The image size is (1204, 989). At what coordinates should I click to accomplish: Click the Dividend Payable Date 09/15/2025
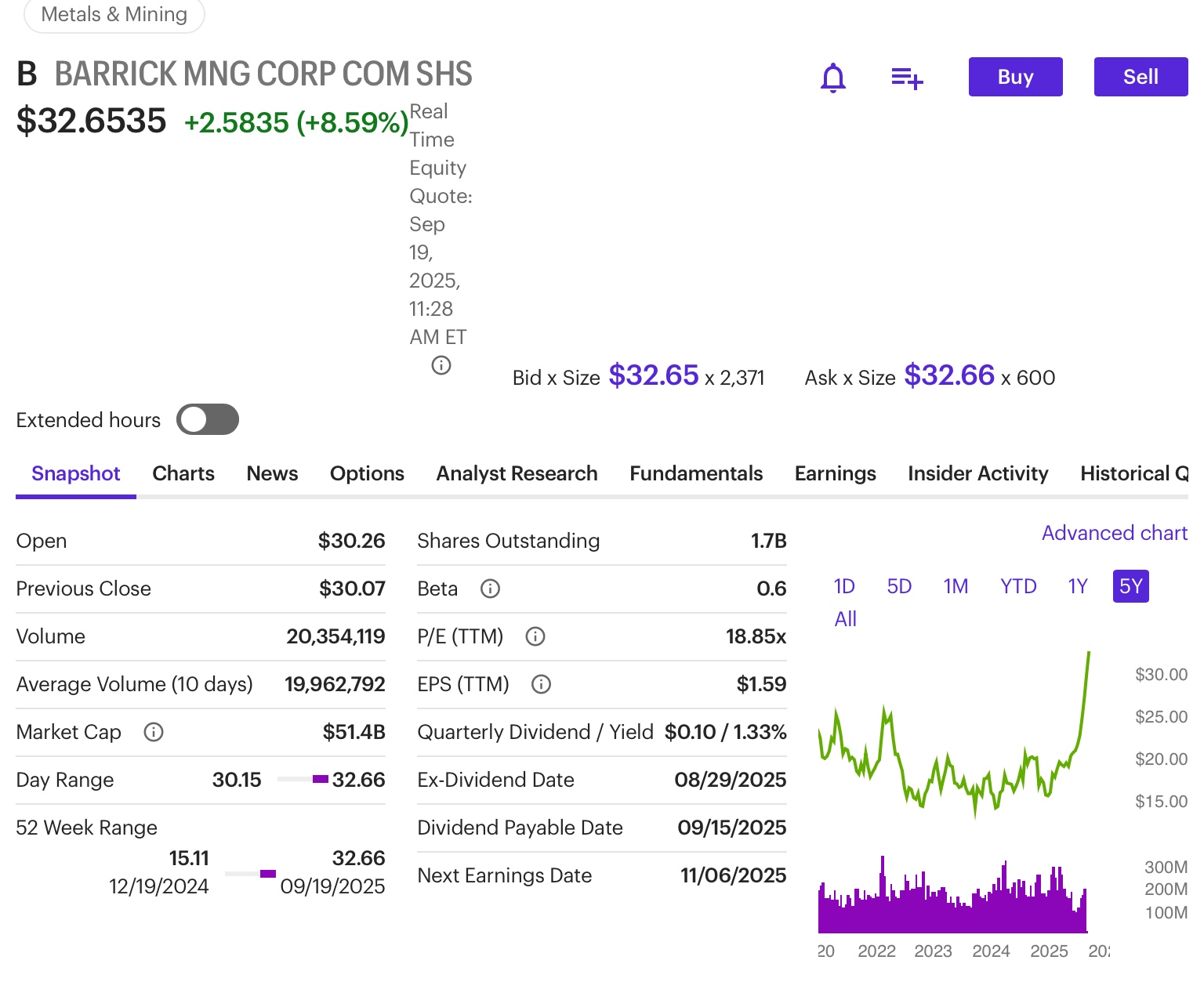731,828
